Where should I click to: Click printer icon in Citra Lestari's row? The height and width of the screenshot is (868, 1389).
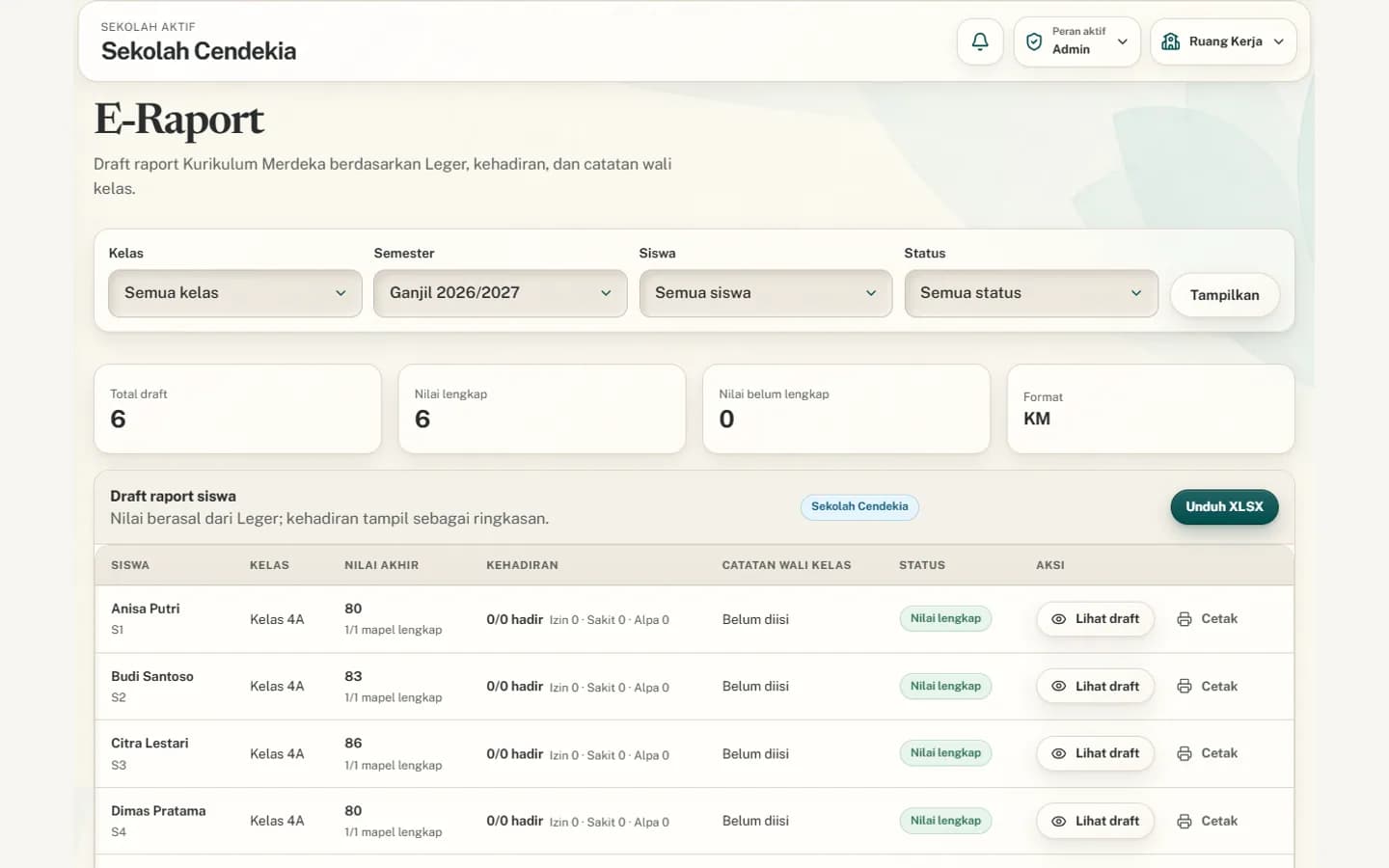pyautogui.click(x=1185, y=753)
